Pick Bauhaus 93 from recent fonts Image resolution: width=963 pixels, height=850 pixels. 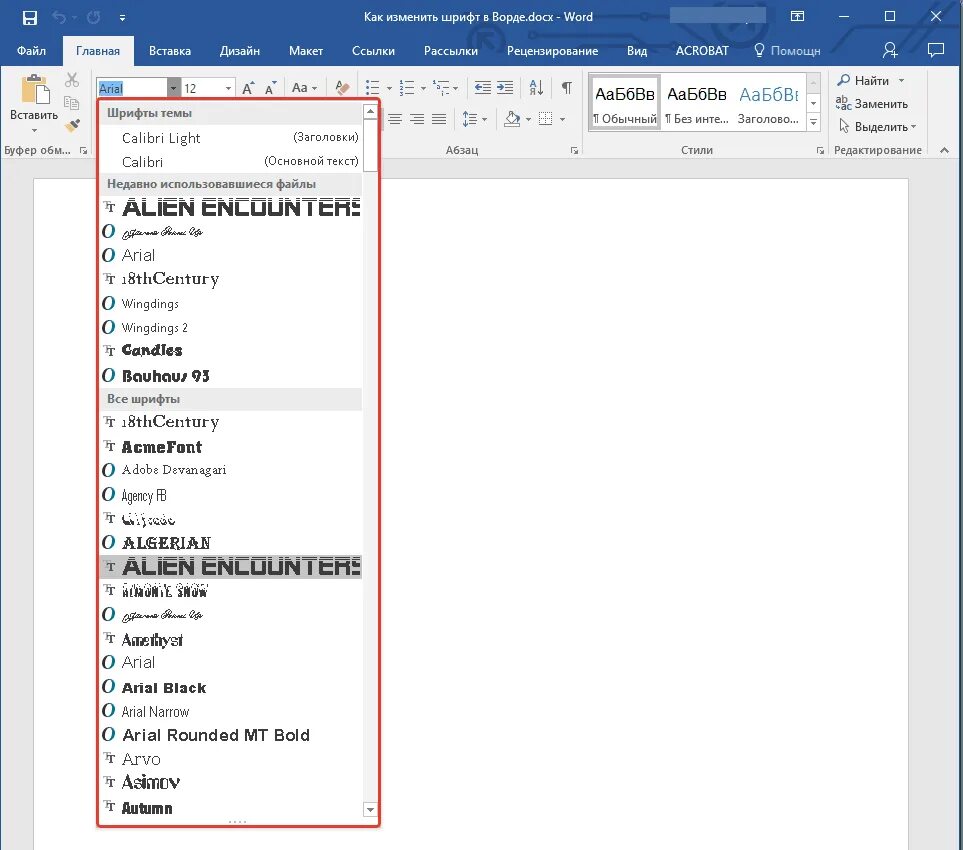[231, 375]
